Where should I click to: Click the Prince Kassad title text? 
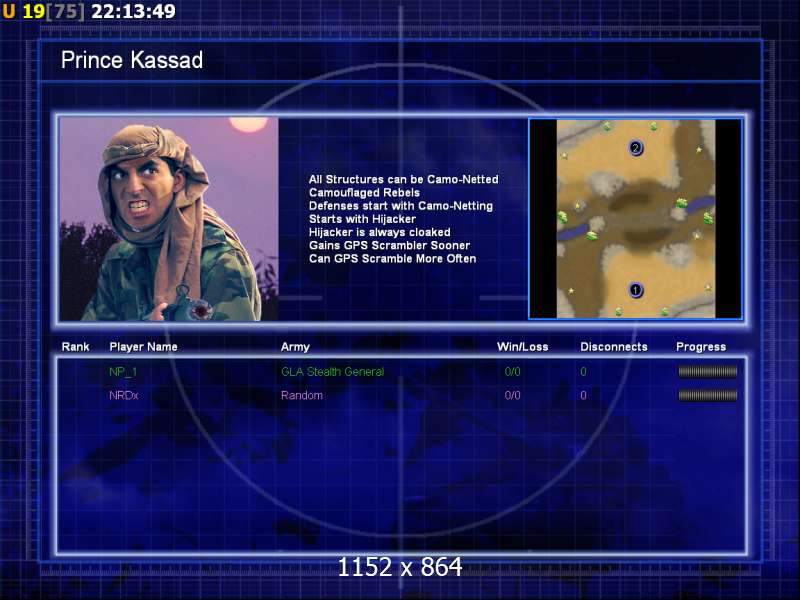(132, 60)
